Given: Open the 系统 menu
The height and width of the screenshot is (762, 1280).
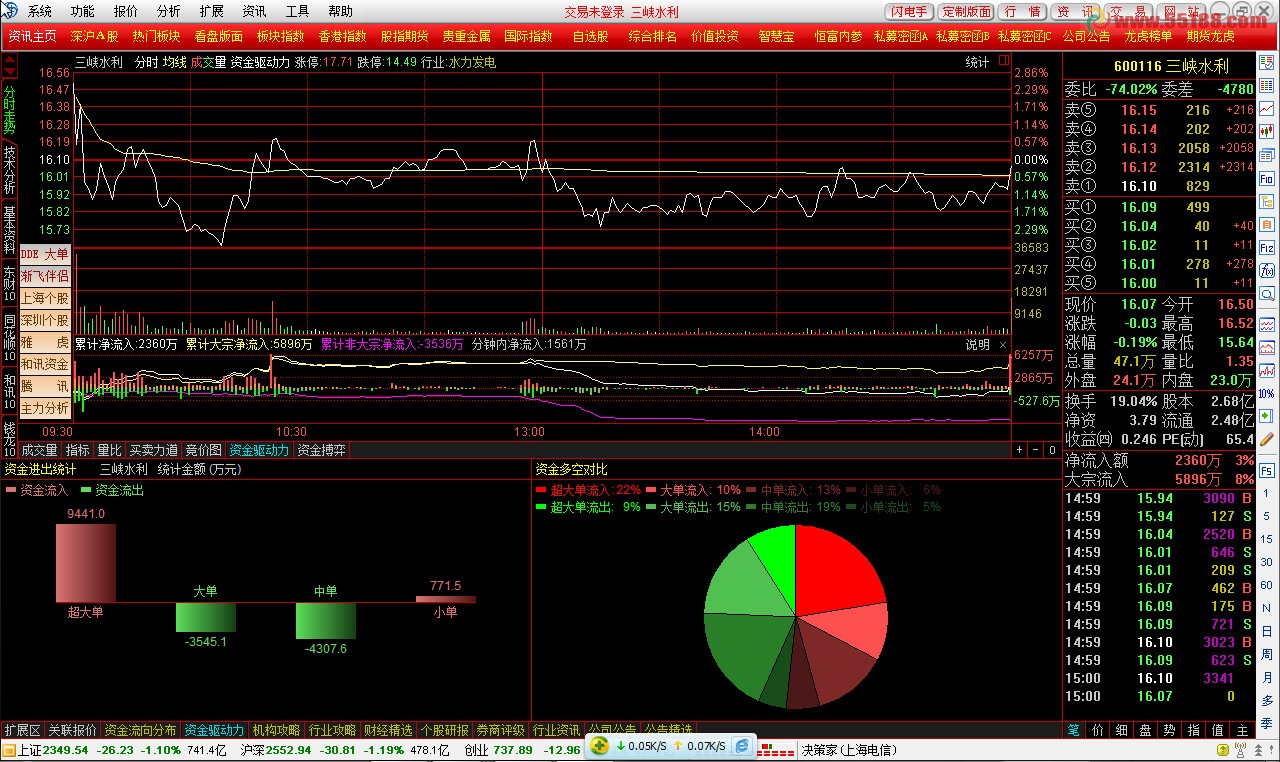Looking at the screenshot, I should coord(40,11).
